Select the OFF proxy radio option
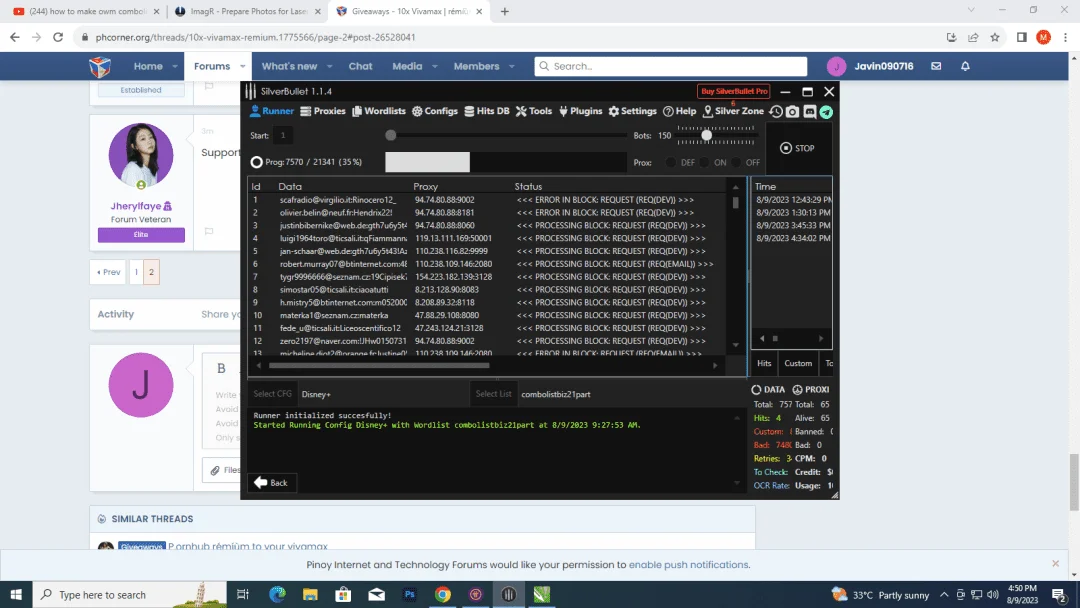 [736, 163]
